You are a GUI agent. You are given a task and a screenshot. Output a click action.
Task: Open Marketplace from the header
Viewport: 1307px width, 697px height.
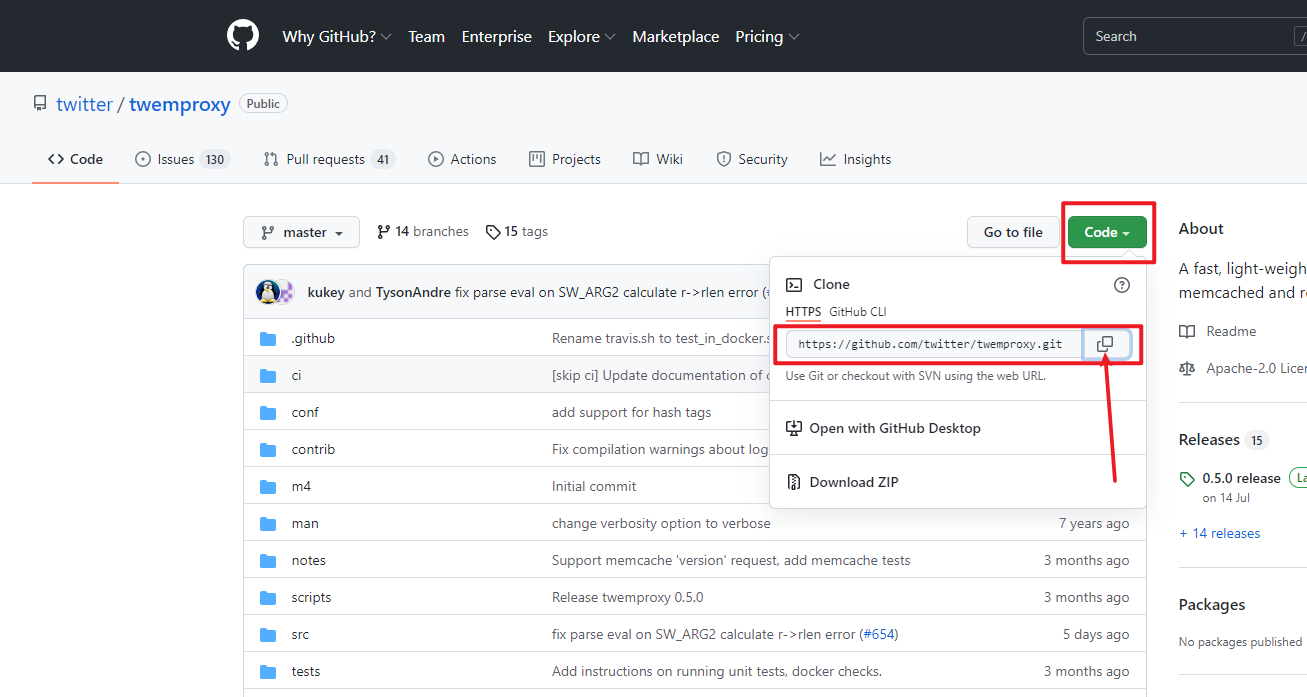676,36
